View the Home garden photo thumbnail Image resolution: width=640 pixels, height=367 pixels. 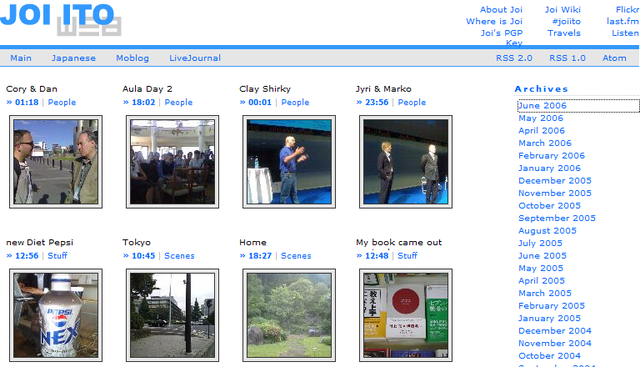coord(289,315)
